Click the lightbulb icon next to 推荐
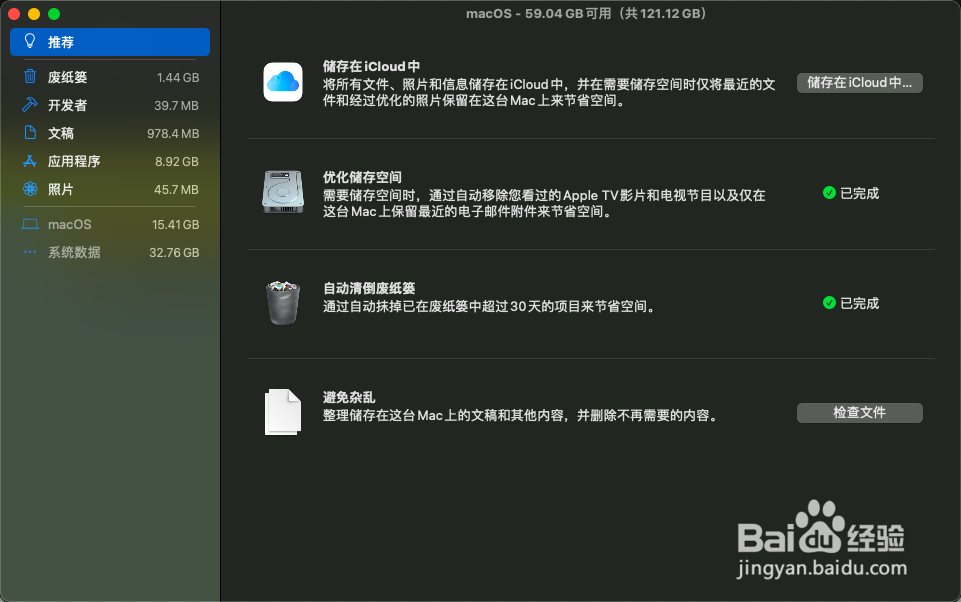The height and width of the screenshot is (602, 961). coord(29,41)
